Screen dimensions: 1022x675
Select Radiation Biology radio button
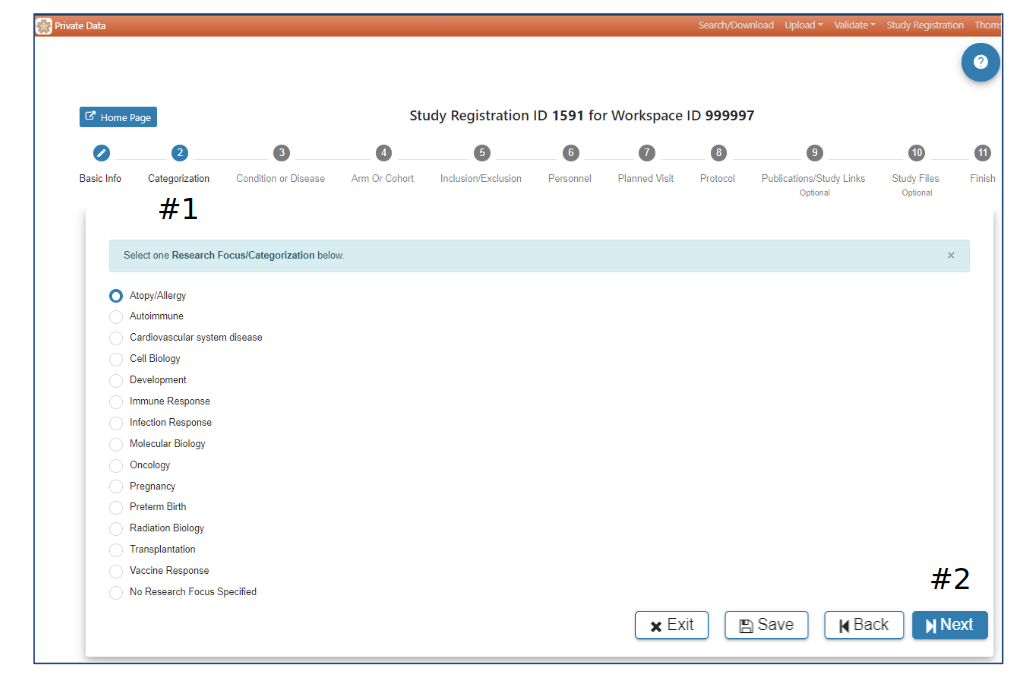pyautogui.click(x=116, y=528)
